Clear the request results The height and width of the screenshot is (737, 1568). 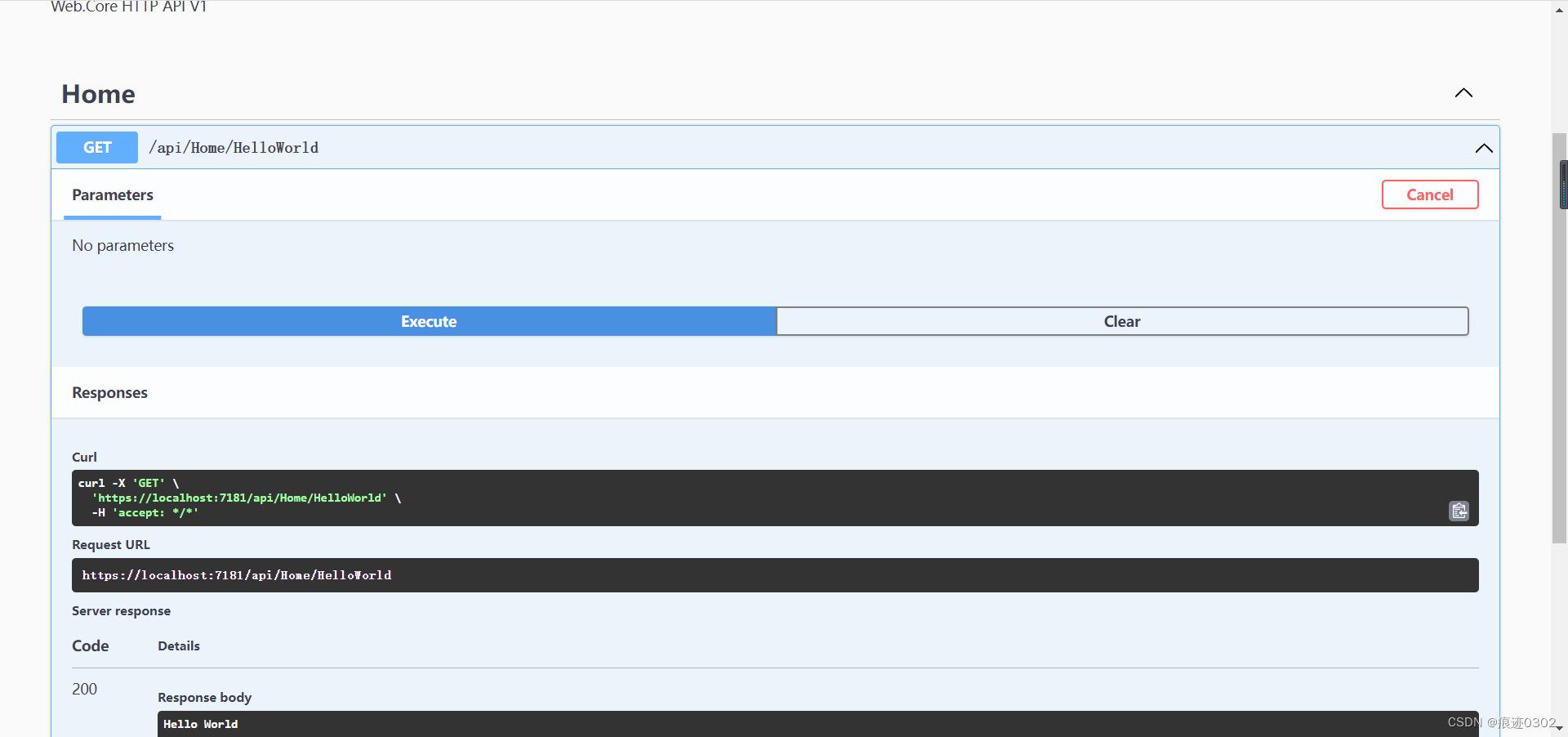pos(1121,321)
